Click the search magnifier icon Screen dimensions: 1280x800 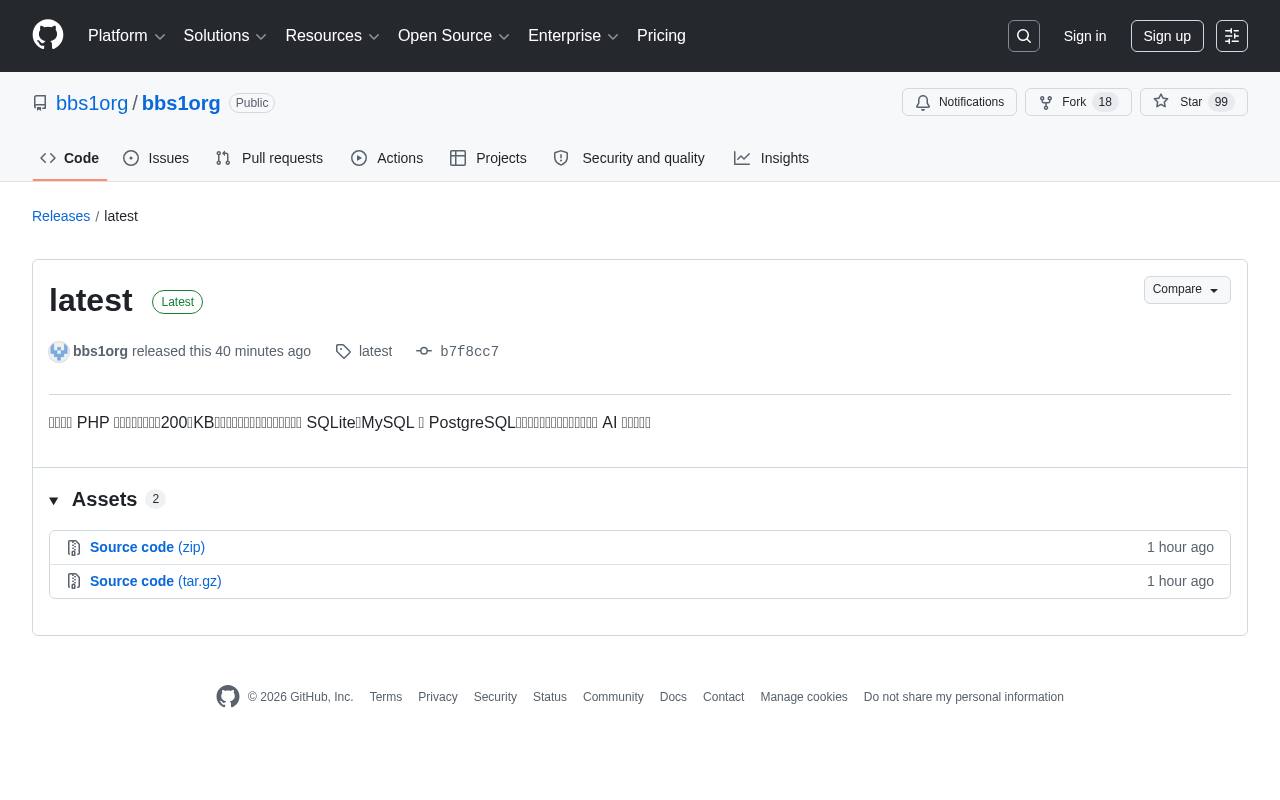pyautogui.click(x=1024, y=36)
